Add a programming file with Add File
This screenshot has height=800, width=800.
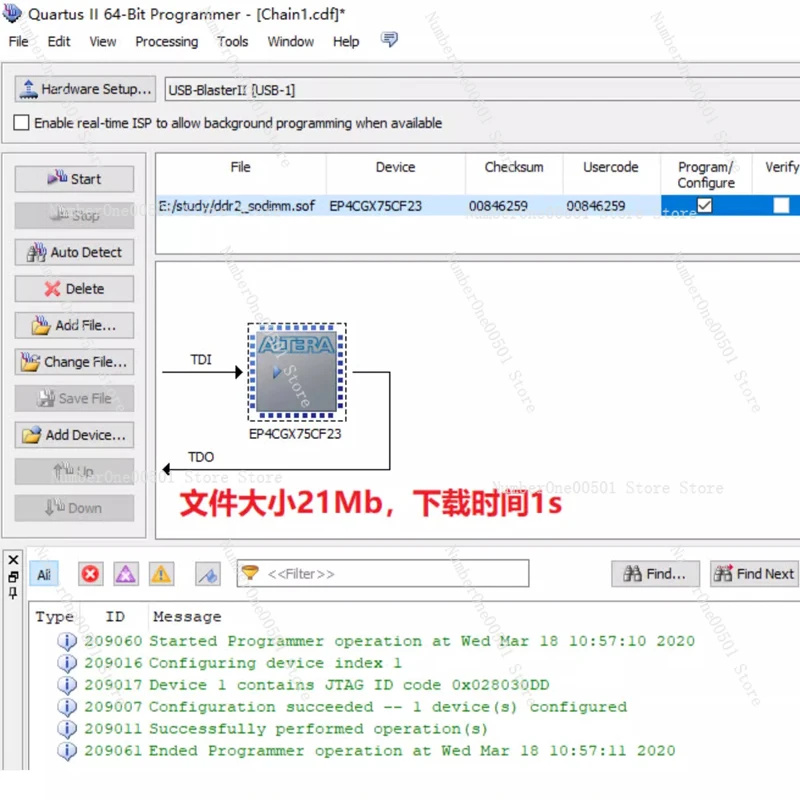tap(74, 325)
